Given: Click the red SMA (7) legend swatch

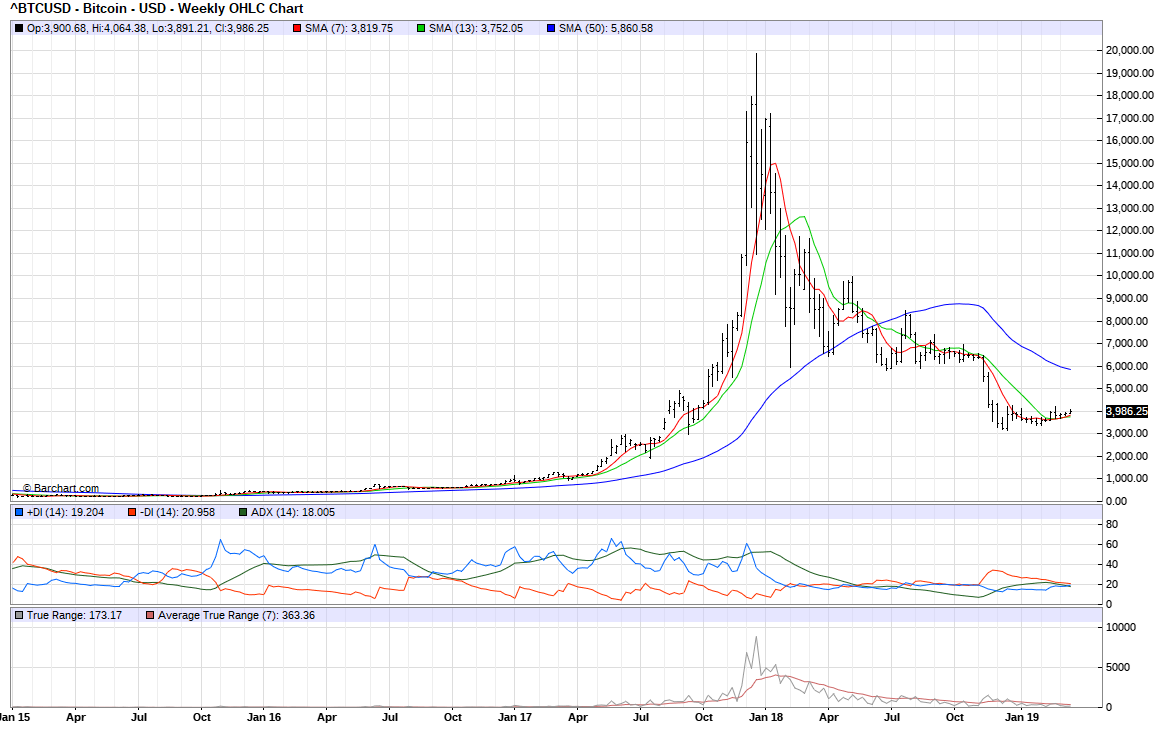Looking at the screenshot, I should click(x=298, y=28).
